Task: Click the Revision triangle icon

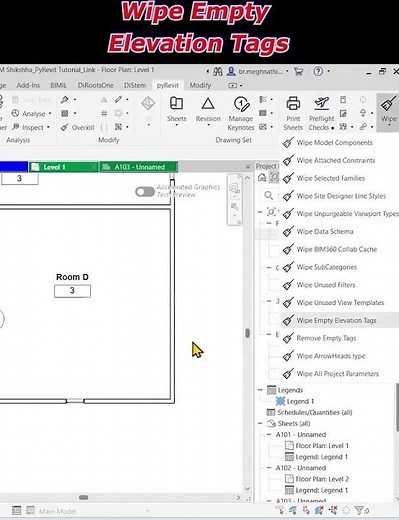Action: [x=208, y=104]
